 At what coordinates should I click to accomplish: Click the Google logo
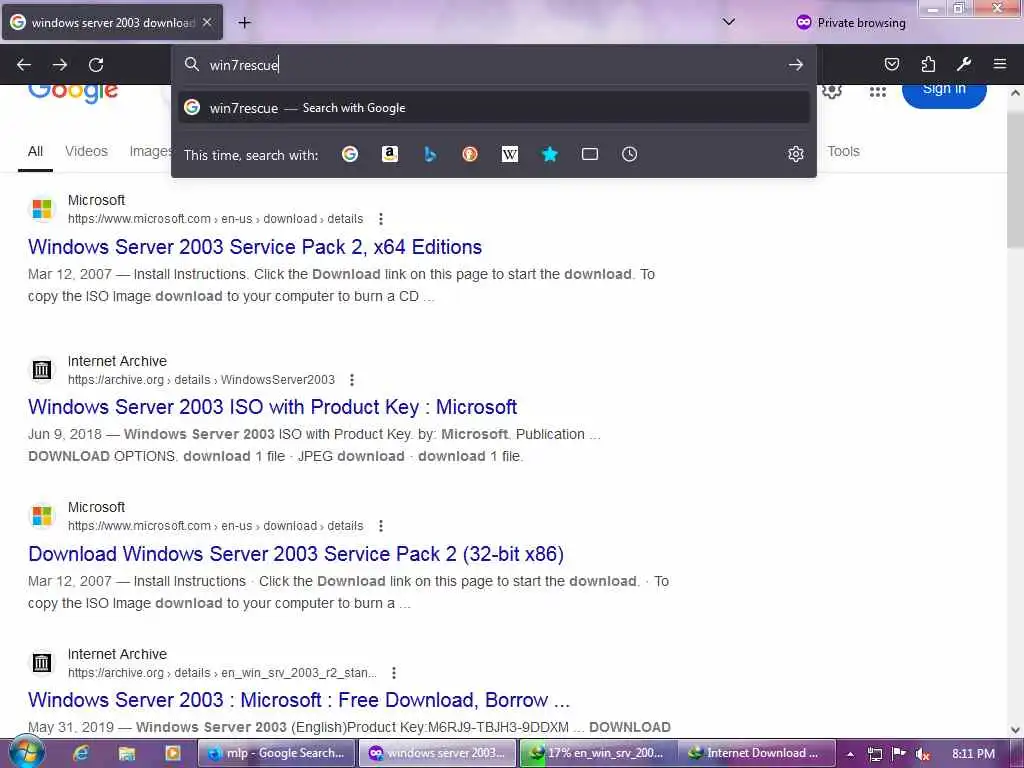[x=73, y=92]
